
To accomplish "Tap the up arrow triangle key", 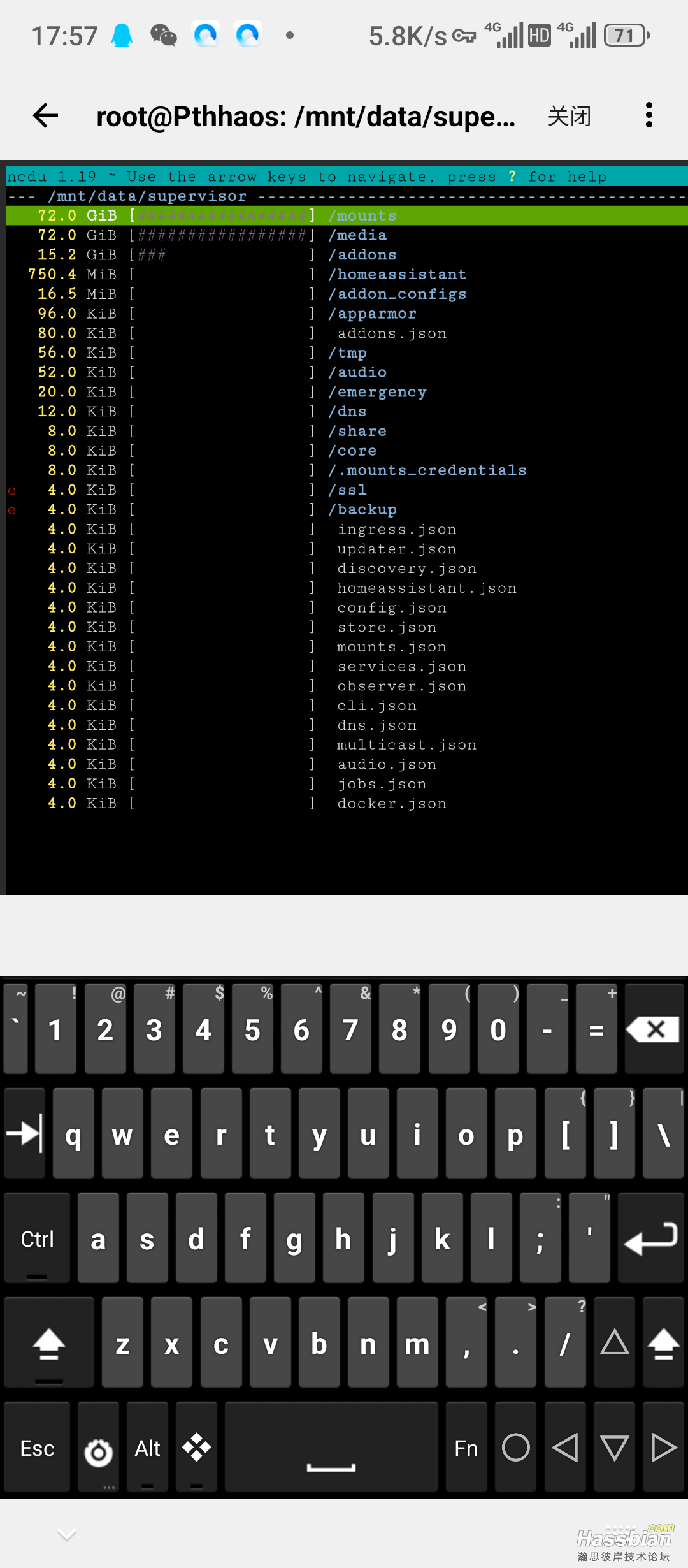I will 614,1342.
